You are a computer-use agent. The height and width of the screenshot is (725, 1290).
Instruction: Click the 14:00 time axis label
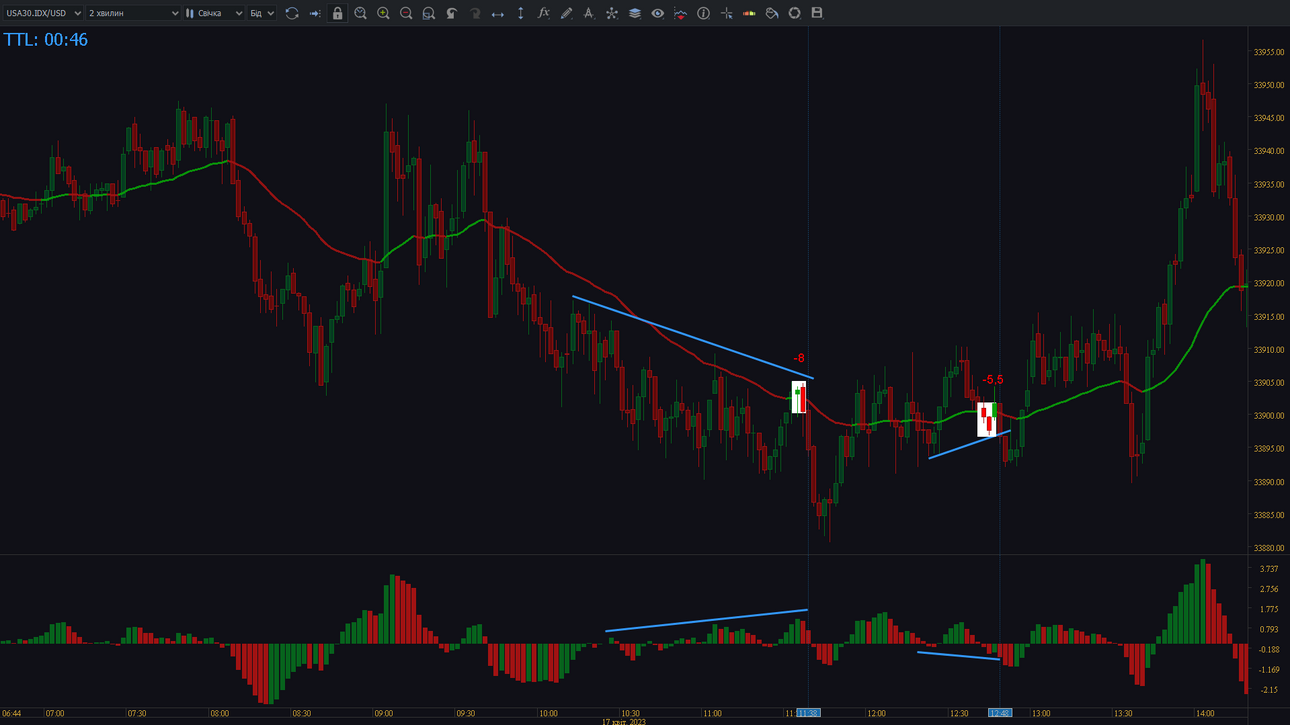1205,713
